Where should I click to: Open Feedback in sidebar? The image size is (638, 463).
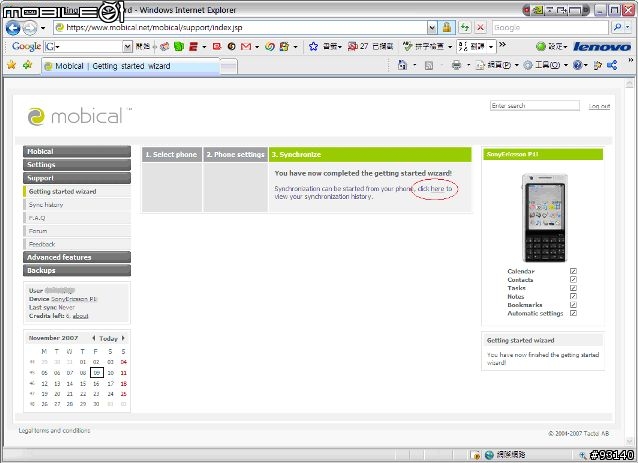pyautogui.click(x=77, y=244)
